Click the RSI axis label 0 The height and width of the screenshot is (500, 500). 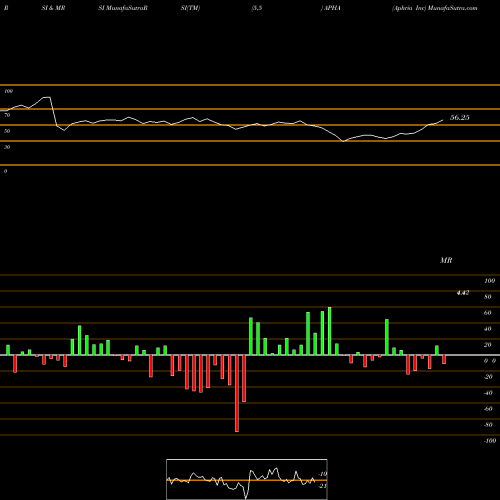point(5,171)
